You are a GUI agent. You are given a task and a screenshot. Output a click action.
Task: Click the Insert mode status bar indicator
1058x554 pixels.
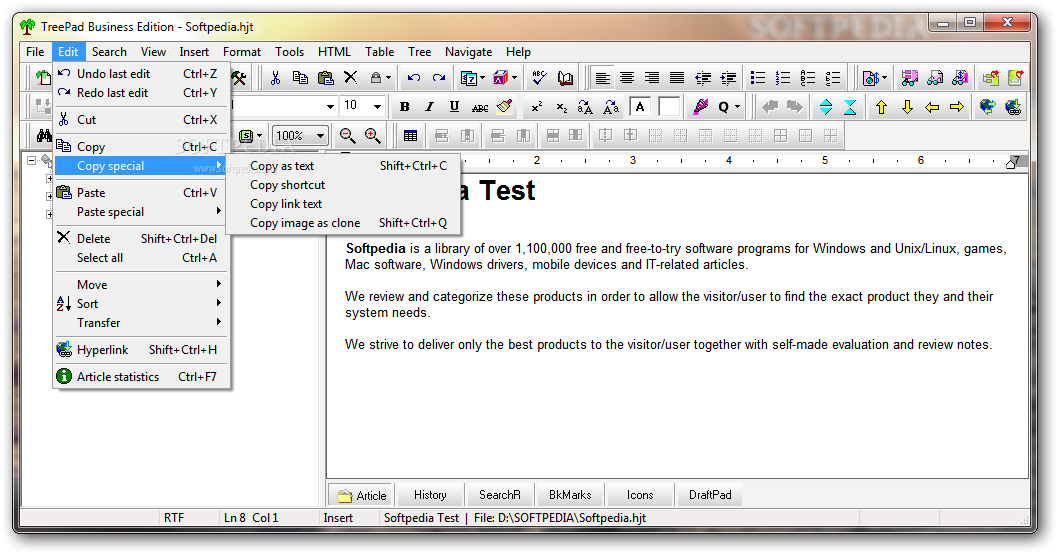[338, 518]
